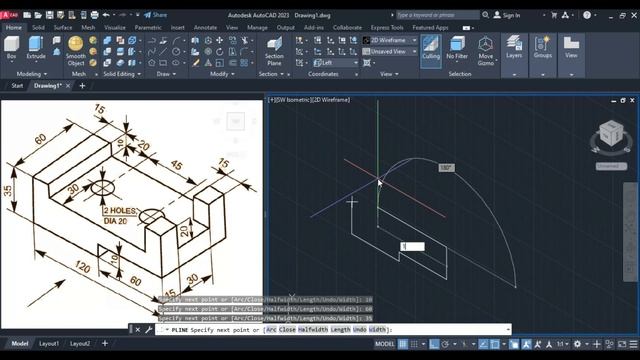The width and height of the screenshot is (640, 360).
Task: Click the Autodesk App Store cart icon
Action: (x=554, y=15)
